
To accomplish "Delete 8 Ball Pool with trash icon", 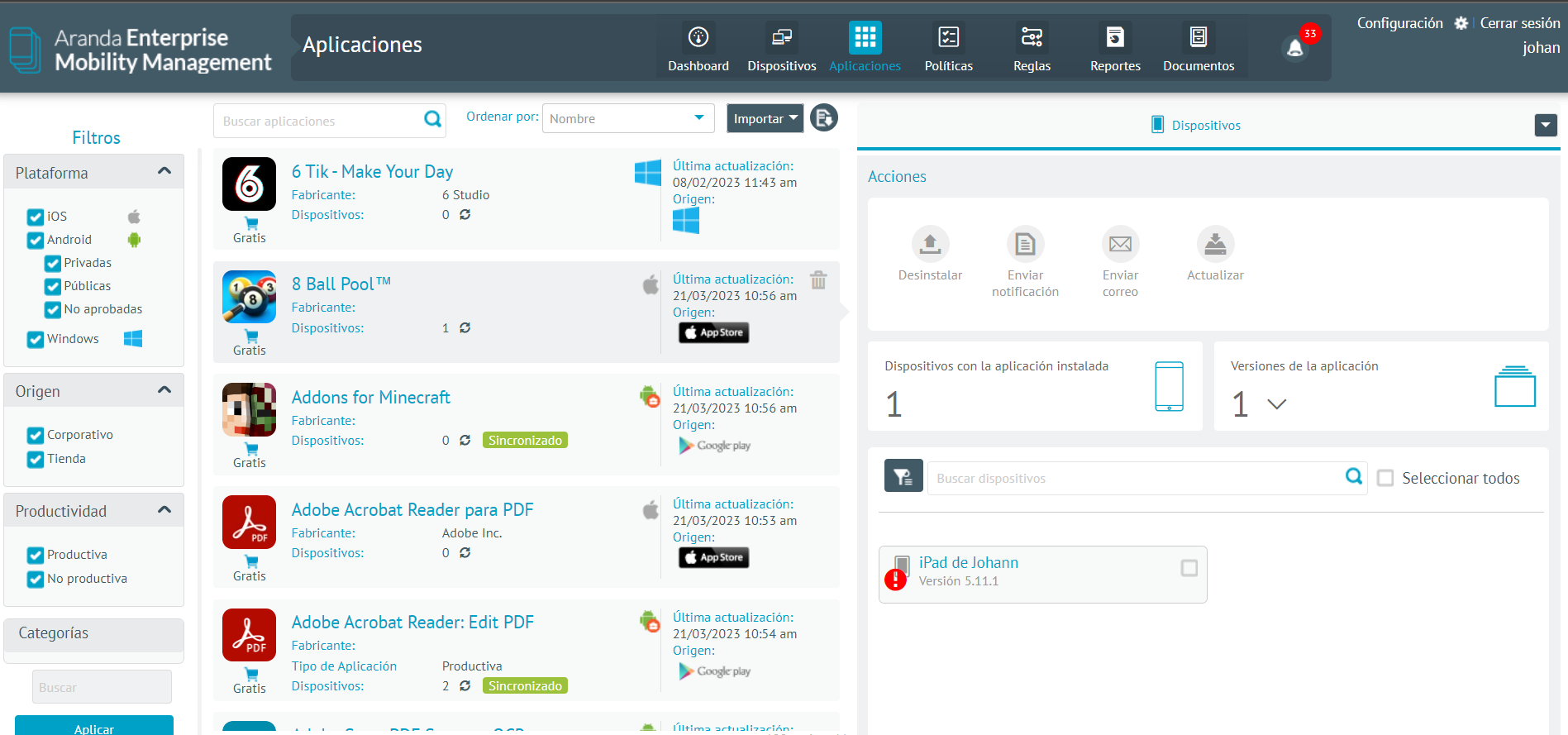I will click(x=818, y=280).
